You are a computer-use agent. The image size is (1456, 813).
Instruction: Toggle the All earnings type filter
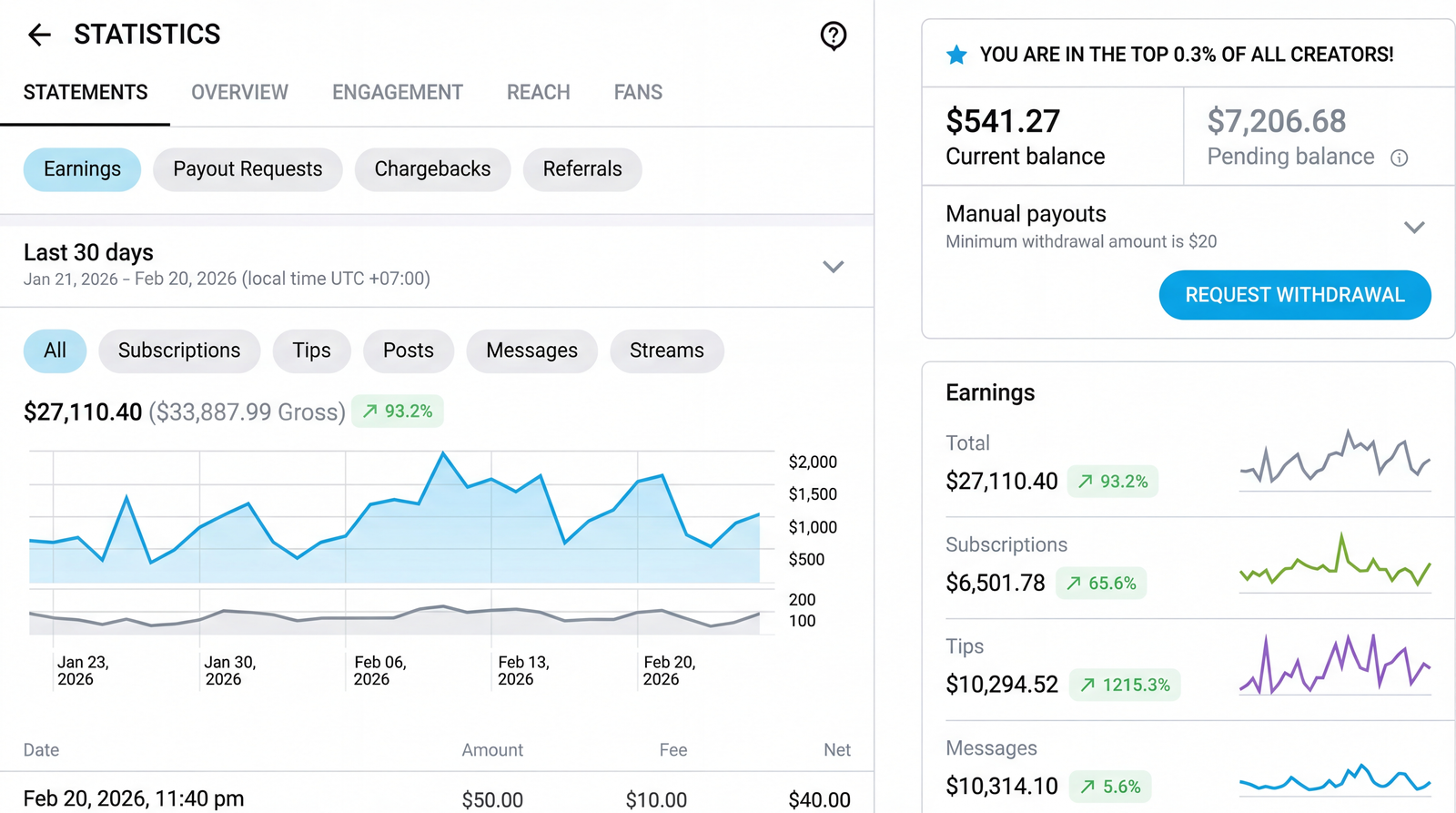coord(55,351)
